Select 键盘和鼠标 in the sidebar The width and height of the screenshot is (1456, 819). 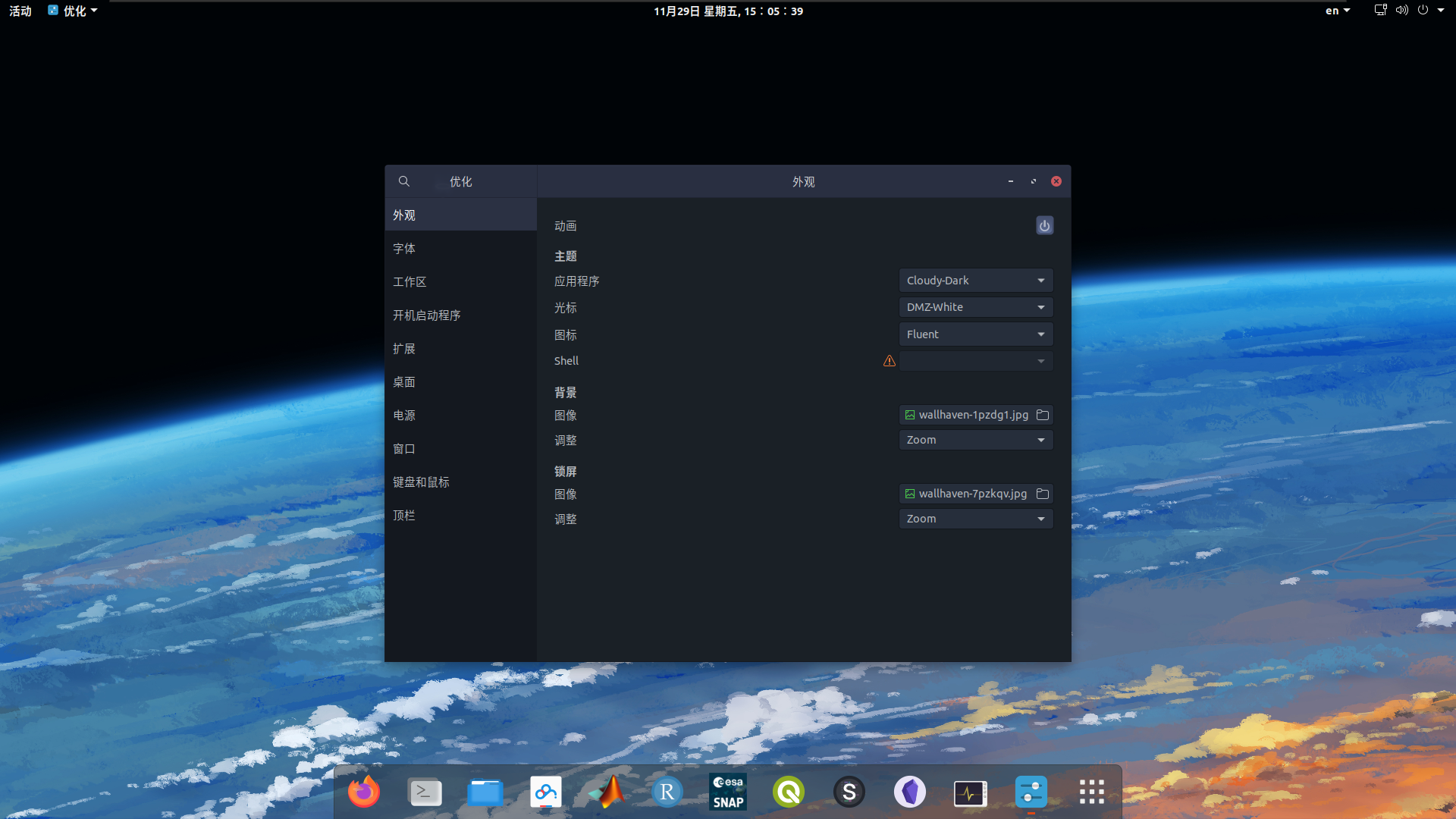tap(460, 482)
